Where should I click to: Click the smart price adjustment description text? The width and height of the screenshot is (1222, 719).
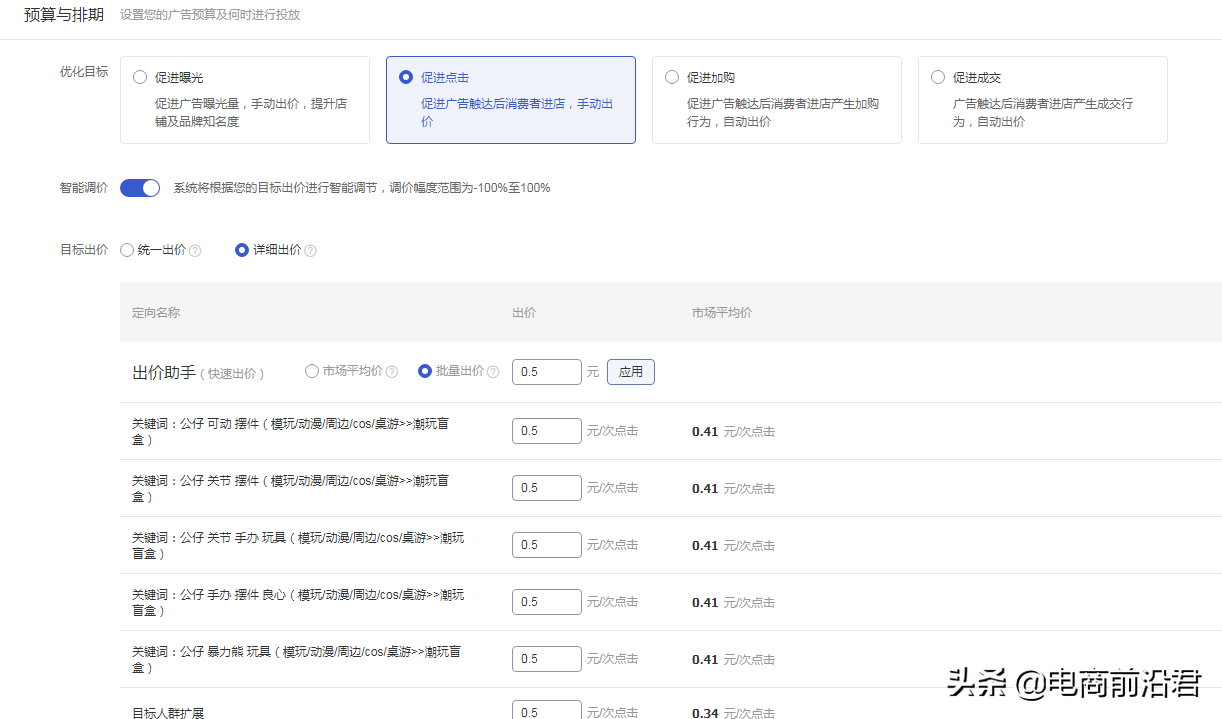pos(362,188)
